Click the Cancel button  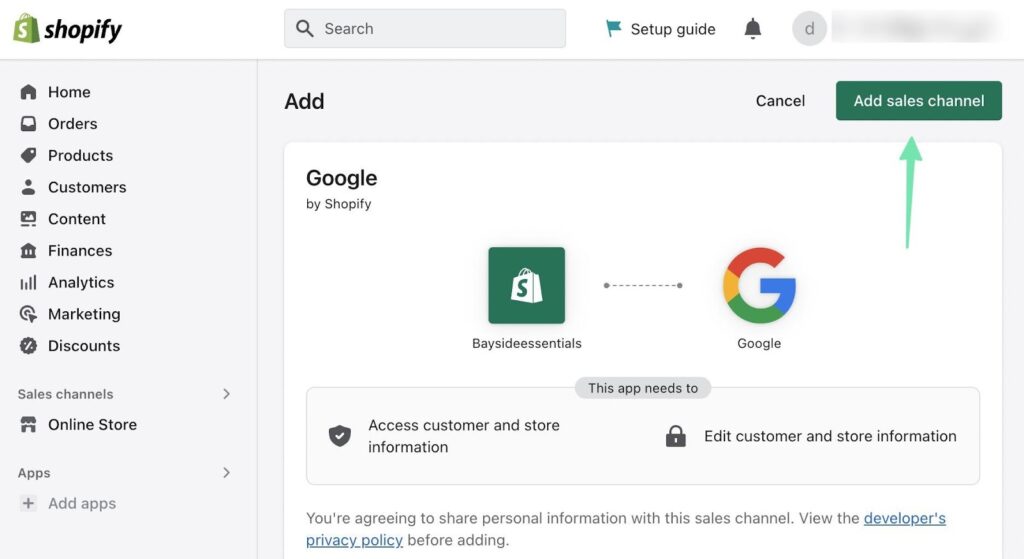780,101
